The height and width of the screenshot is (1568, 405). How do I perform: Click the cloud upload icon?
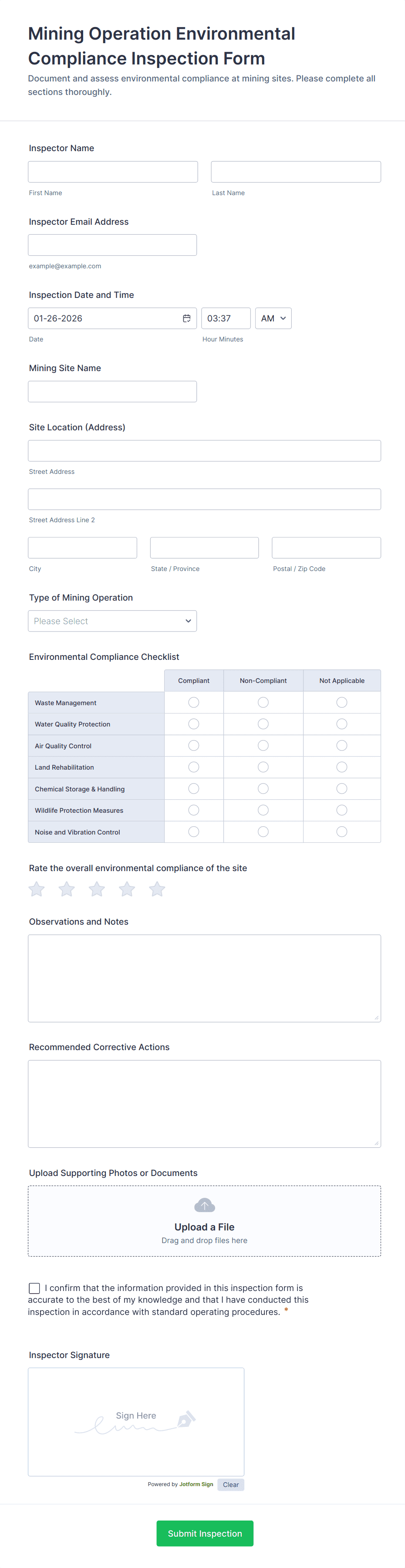(x=205, y=1205)
